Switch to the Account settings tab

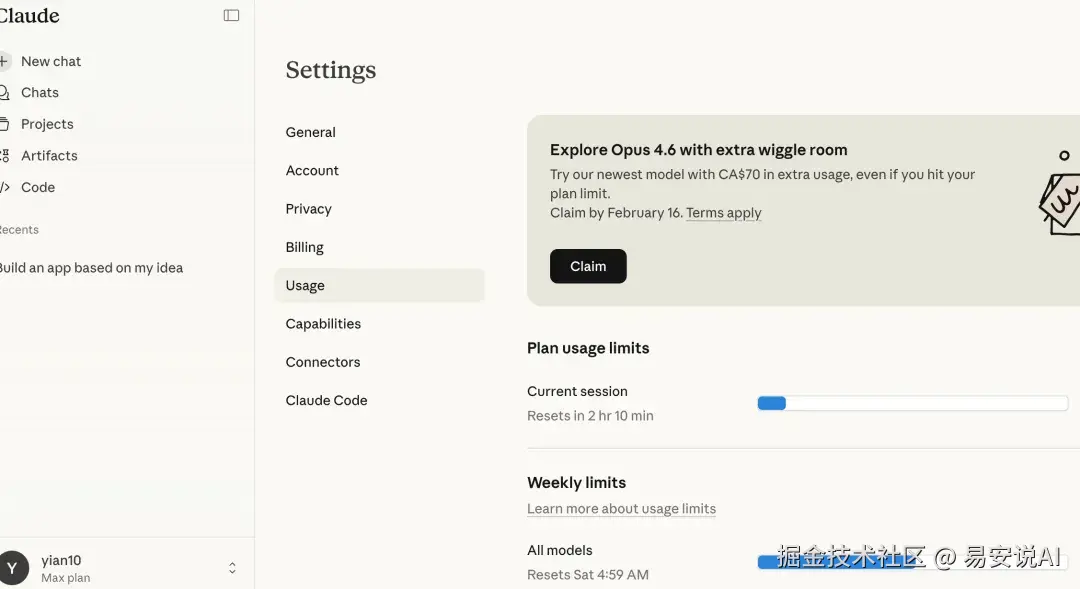click(x=312, y=171)
